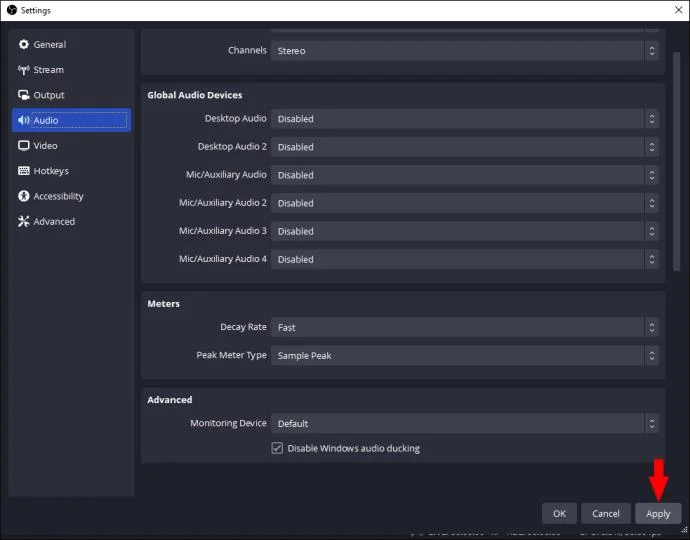Expand the Mic/Auxiliary Audio 2 dropdown
The width and height of the screenshot is (690, 540).
pyautogui.click(x=465, y=203)
